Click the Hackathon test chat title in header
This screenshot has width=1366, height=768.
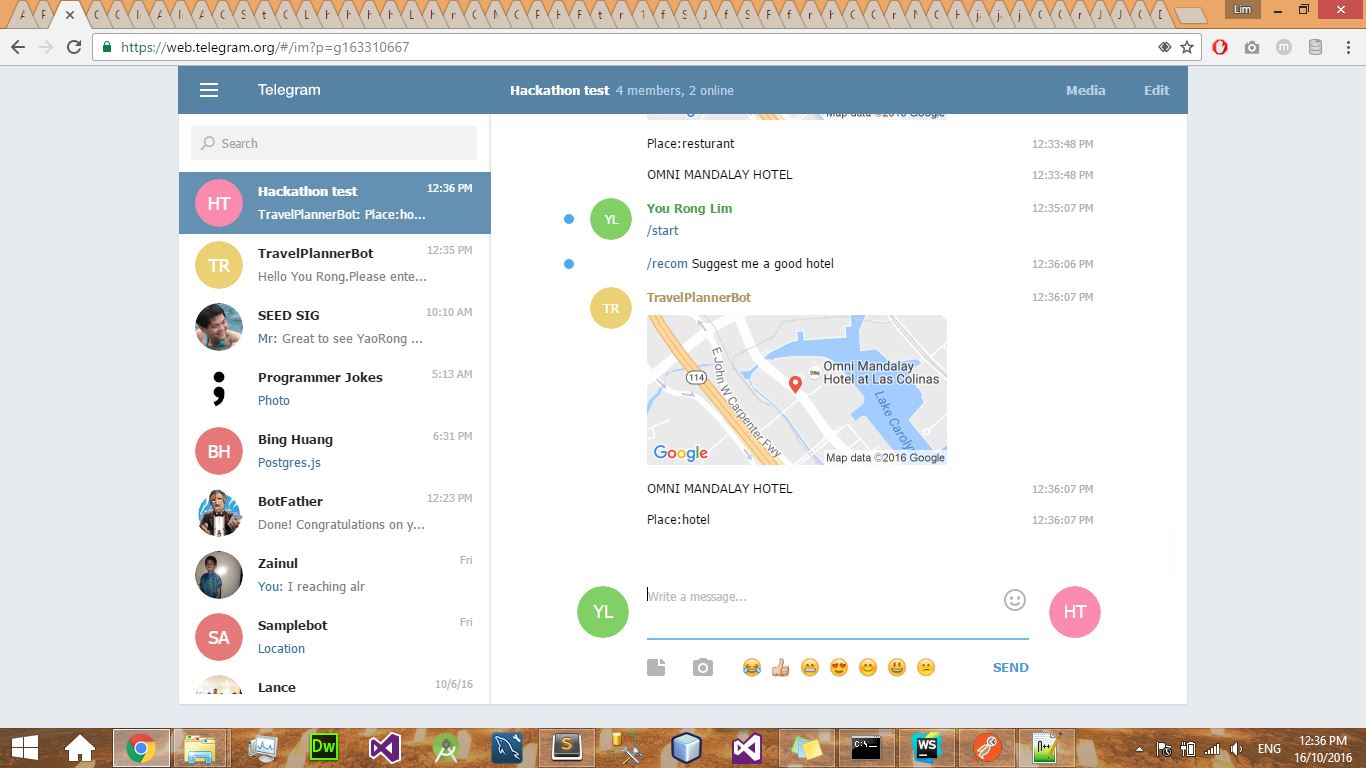[x=559, y=90]
